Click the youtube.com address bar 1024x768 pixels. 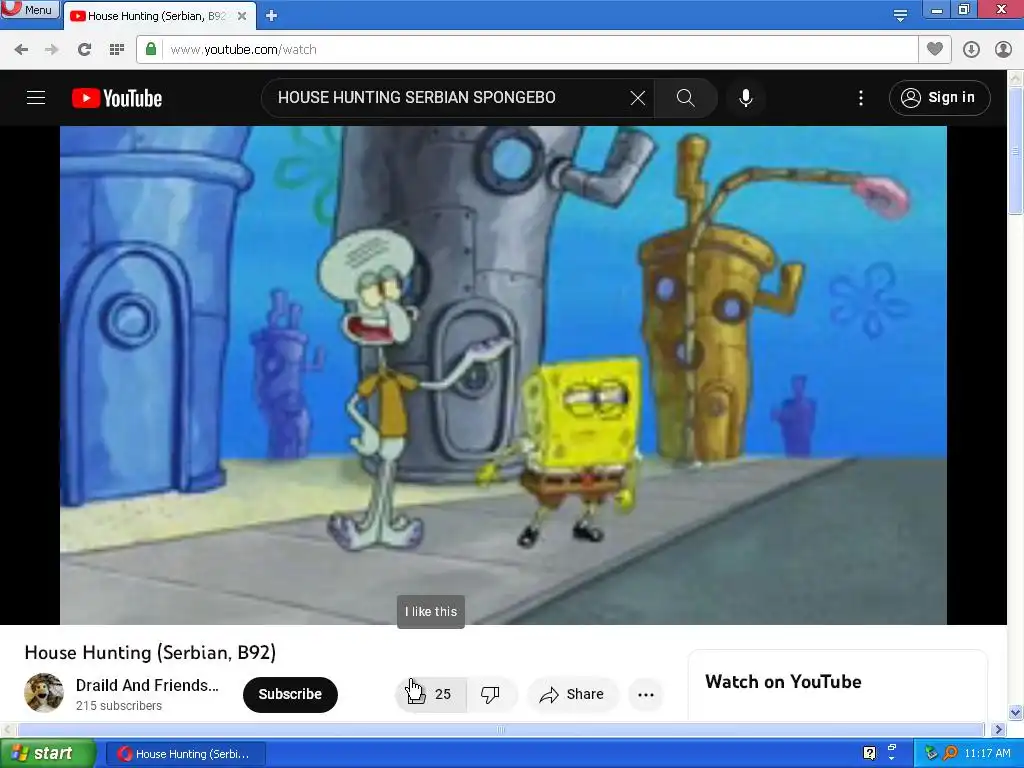(x=527, y=50)
